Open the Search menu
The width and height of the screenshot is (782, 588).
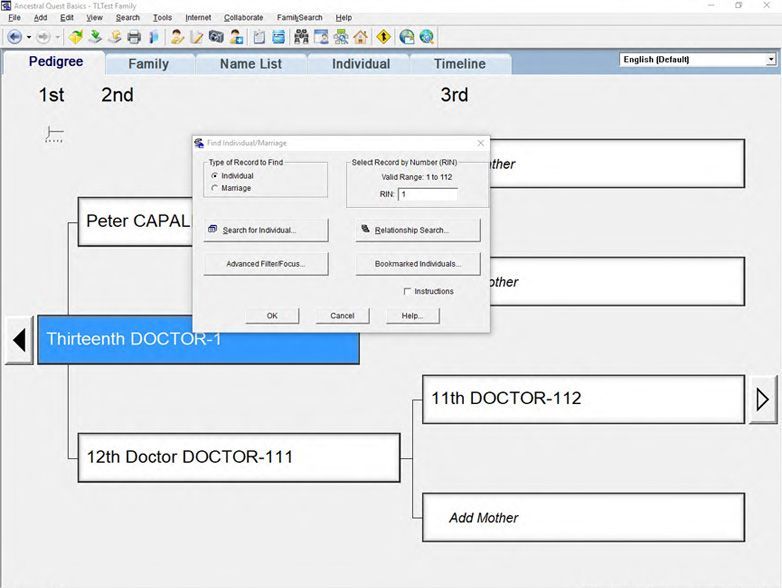click(x=128, y=17)
